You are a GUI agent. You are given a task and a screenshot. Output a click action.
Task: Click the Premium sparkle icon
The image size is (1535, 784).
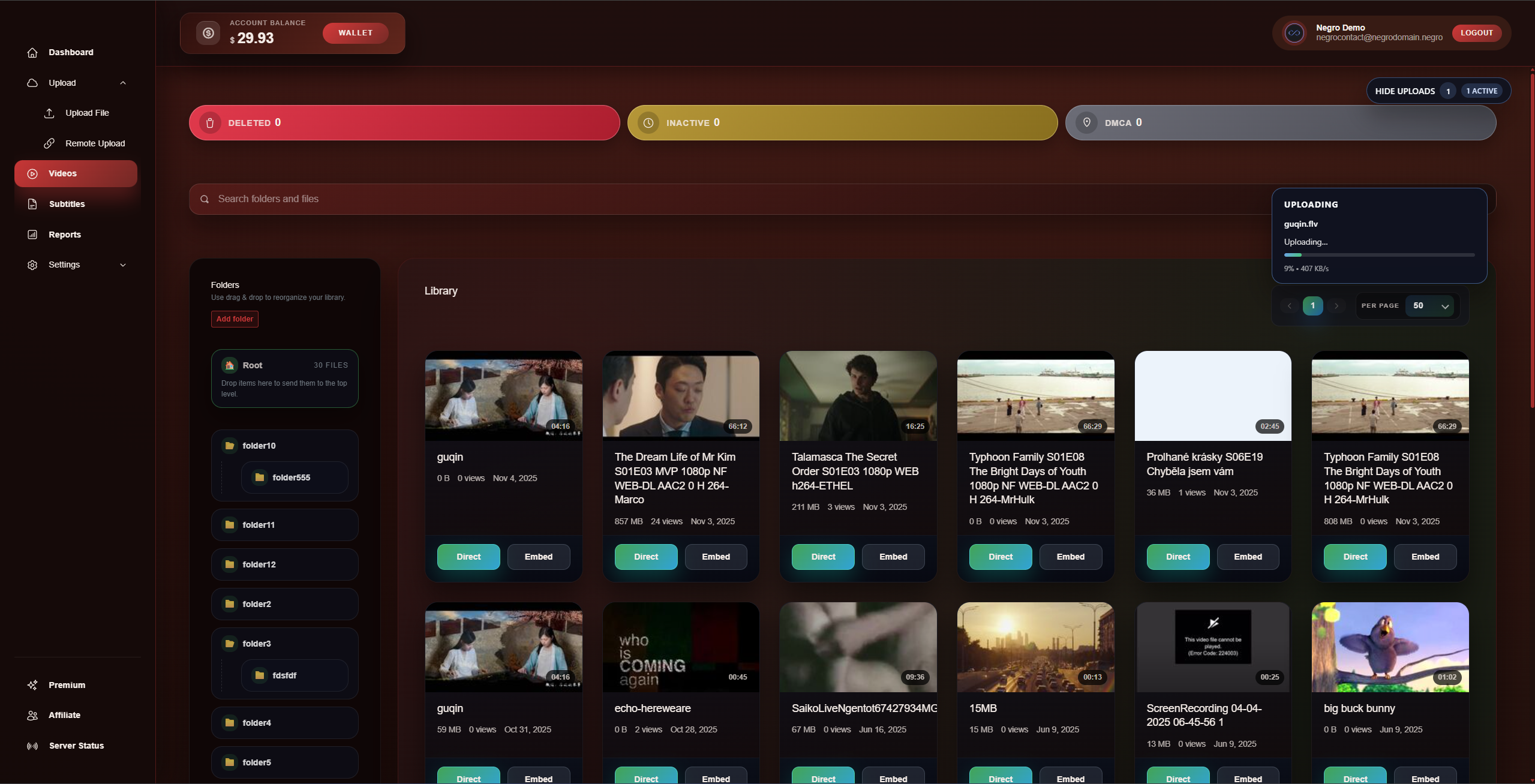[x=32, y=685]
